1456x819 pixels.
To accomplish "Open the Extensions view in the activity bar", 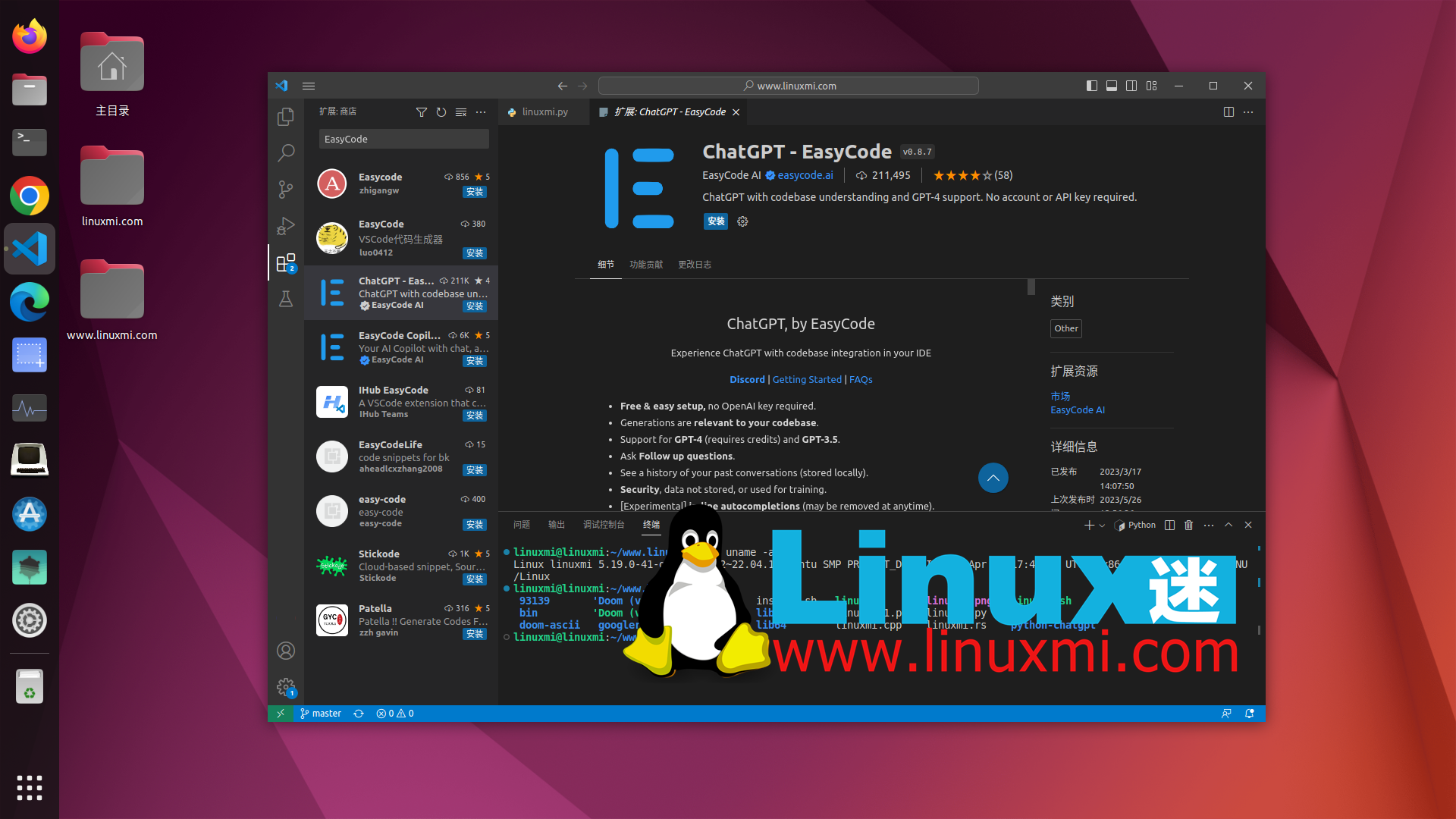I will point(286,262).
